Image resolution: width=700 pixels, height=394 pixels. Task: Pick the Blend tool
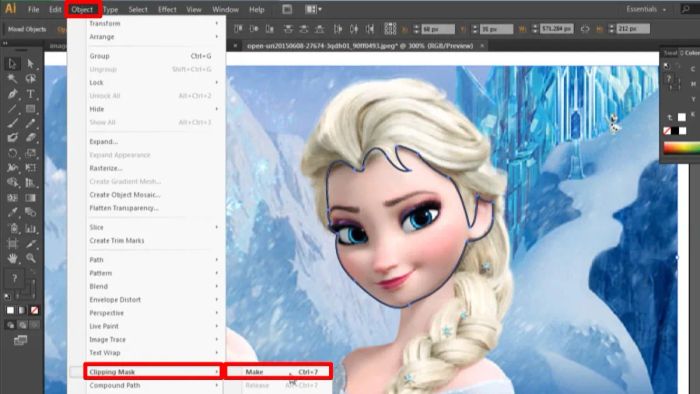[x=30, y=212]
